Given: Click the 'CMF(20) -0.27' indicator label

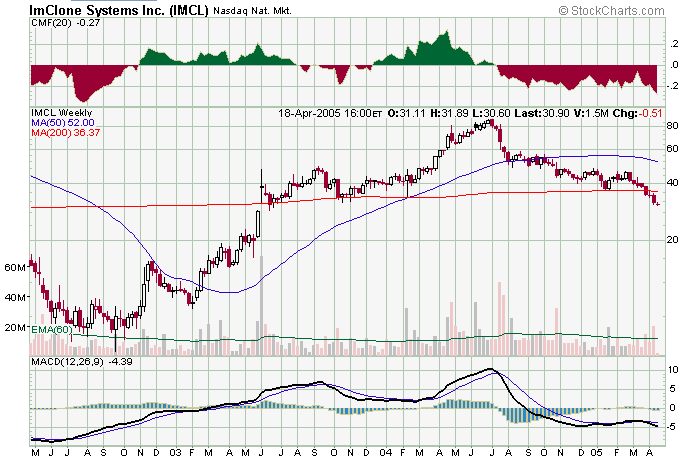Looking at the screenshot, I should tap(65, 23).
